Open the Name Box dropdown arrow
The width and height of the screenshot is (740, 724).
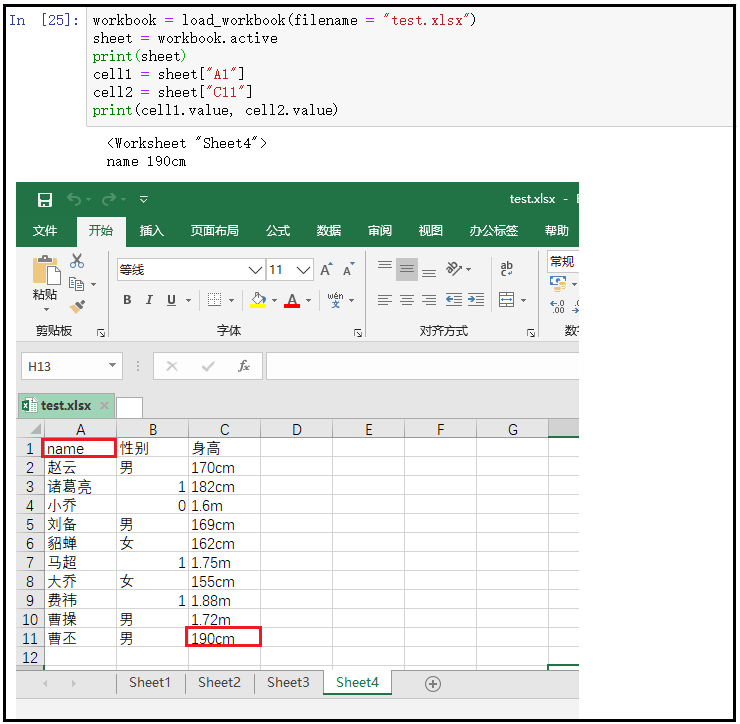pyautogui.click(x=110, y=367)
